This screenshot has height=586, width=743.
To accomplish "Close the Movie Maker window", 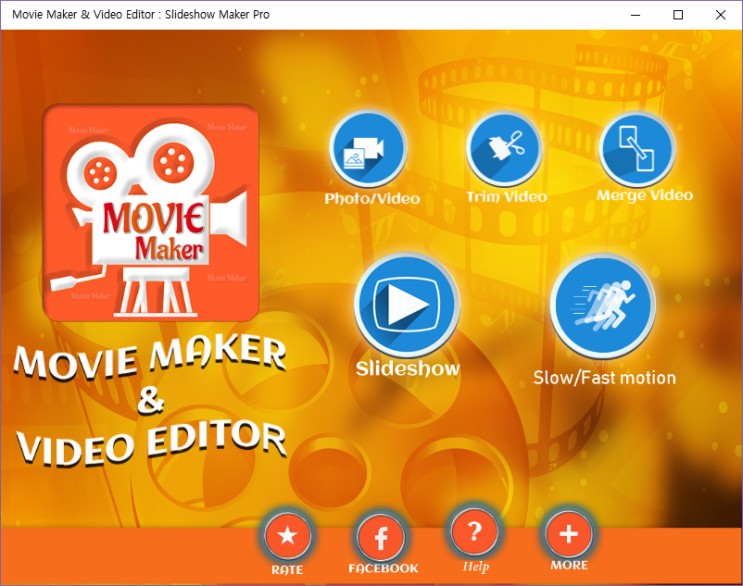I will [720, 15].
